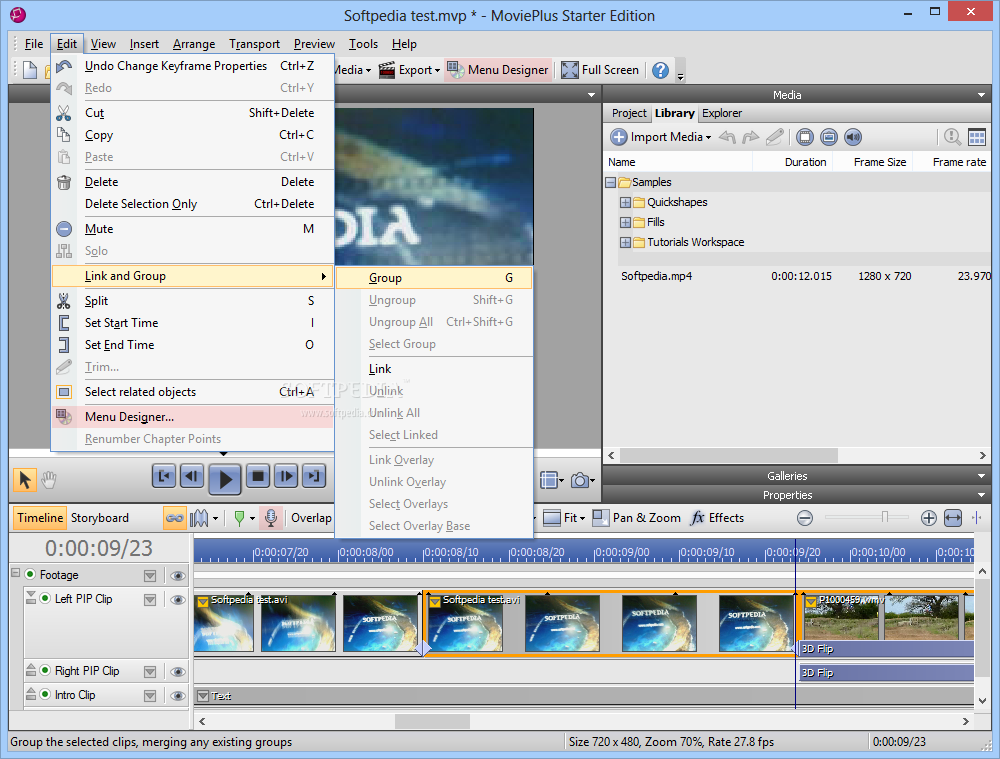The height and width of the screenshot is (759, 1000).
Task: Click the green marker icon on timeline toolbar
Action: [x=239, y=518]
